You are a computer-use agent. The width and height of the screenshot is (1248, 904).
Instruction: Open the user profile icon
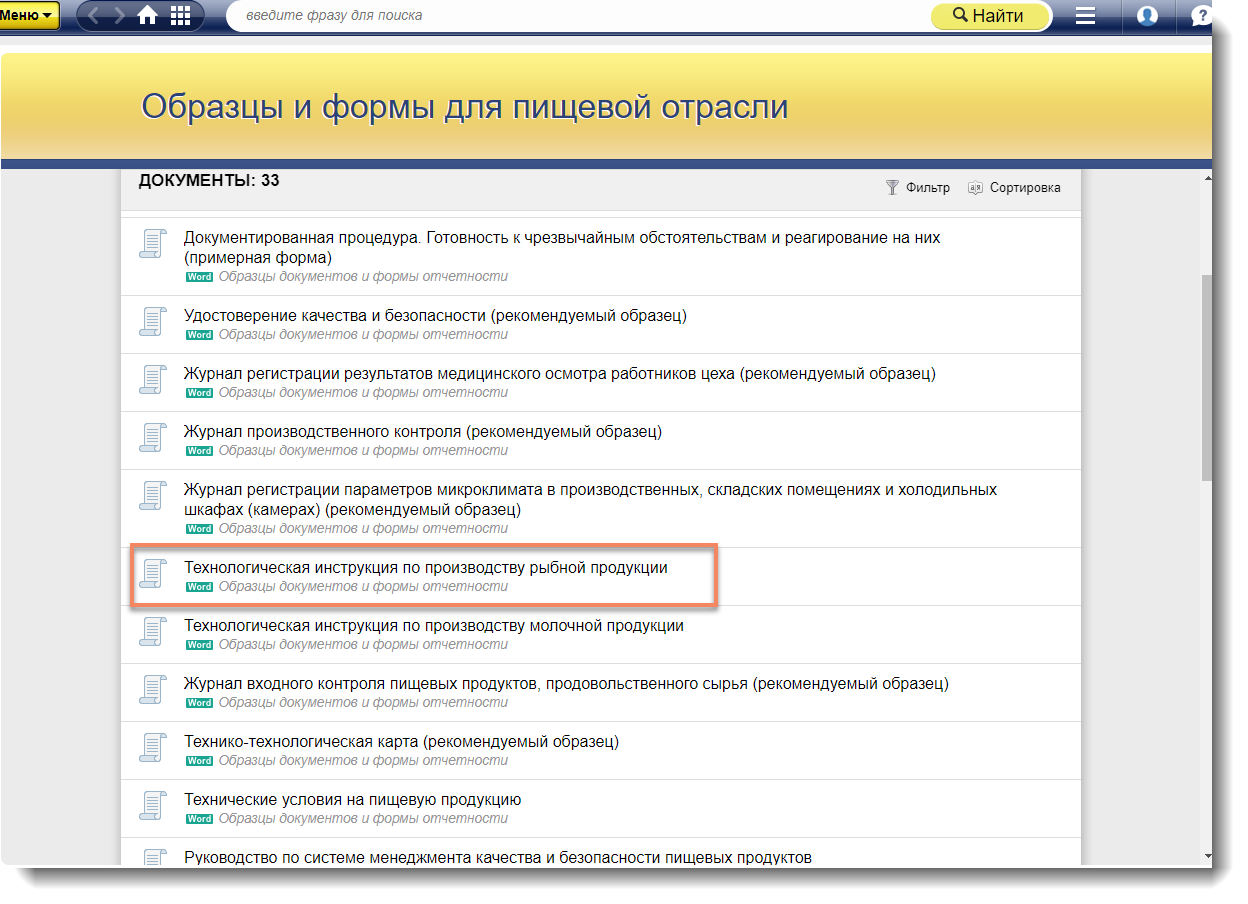click(1147, 16)
